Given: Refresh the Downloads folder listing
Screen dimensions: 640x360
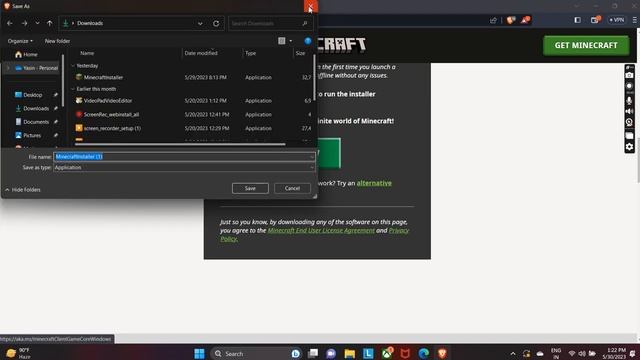Looking at the screenshot, I should (x=216, y=23).
